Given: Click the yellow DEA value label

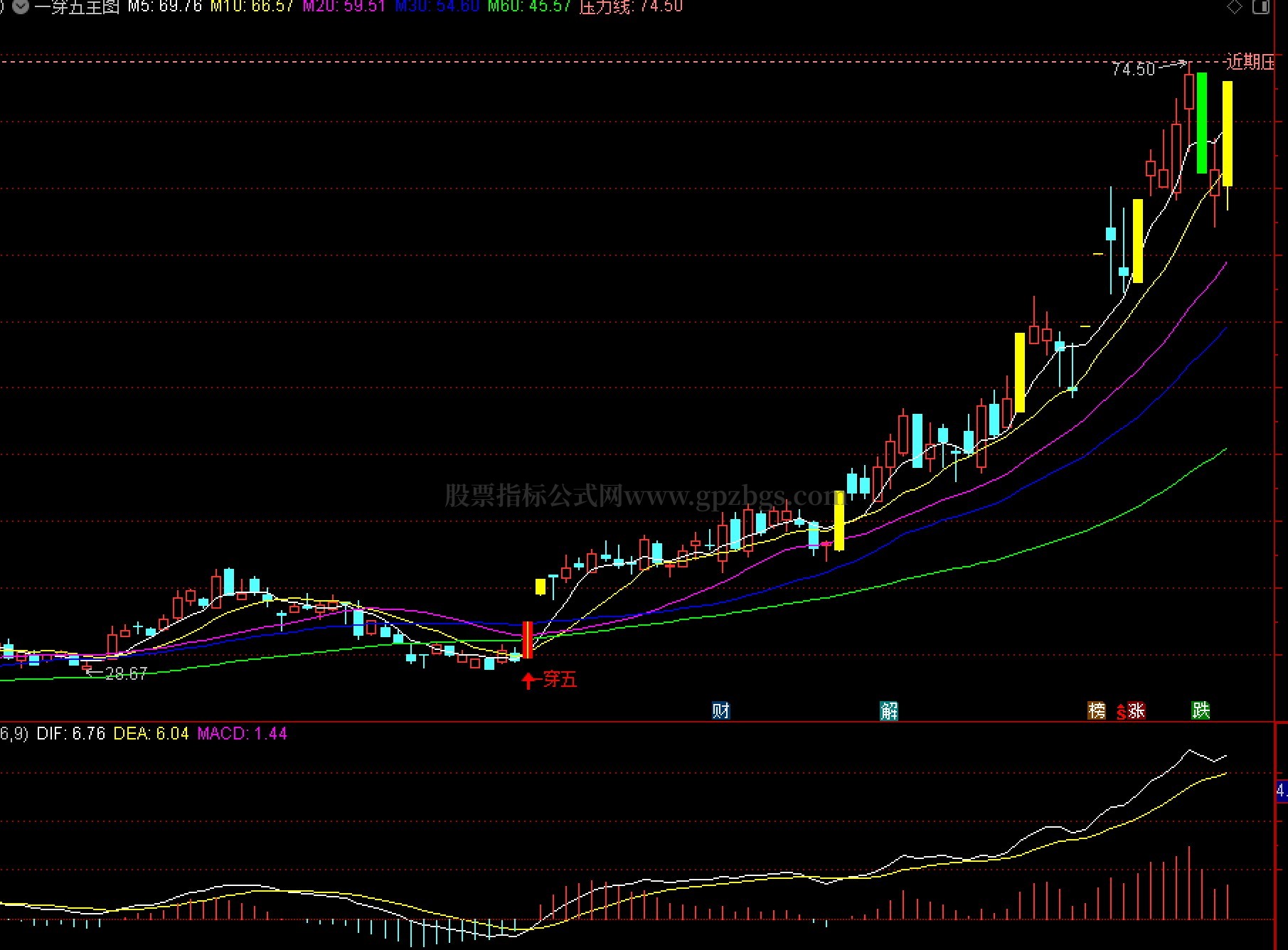Looking at the screenshot, I should click(x=151, y=733).
